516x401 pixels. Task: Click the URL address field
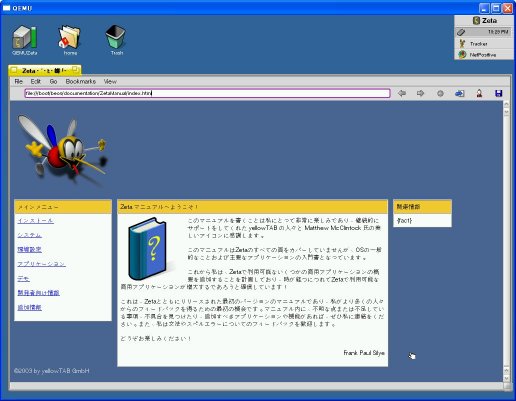coord(207,93)
